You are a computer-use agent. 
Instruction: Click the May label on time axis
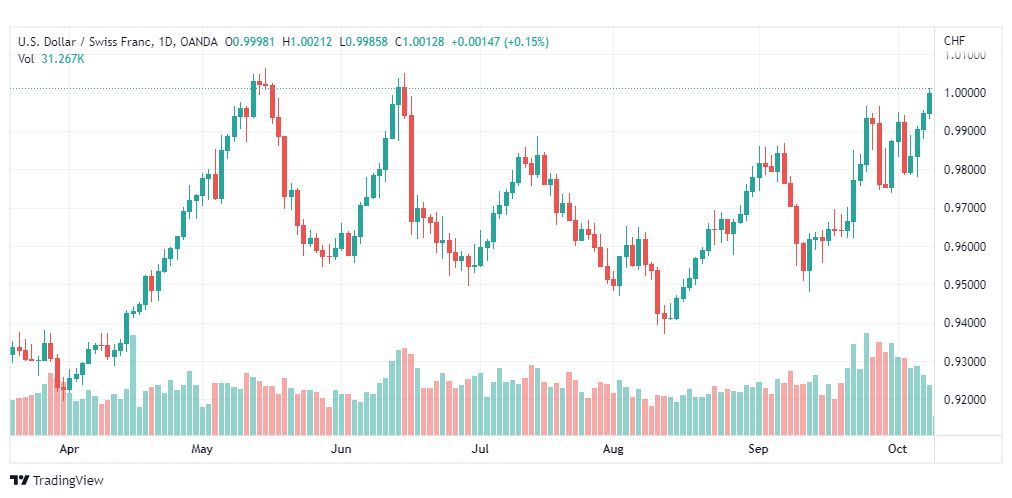coord(201,449)
